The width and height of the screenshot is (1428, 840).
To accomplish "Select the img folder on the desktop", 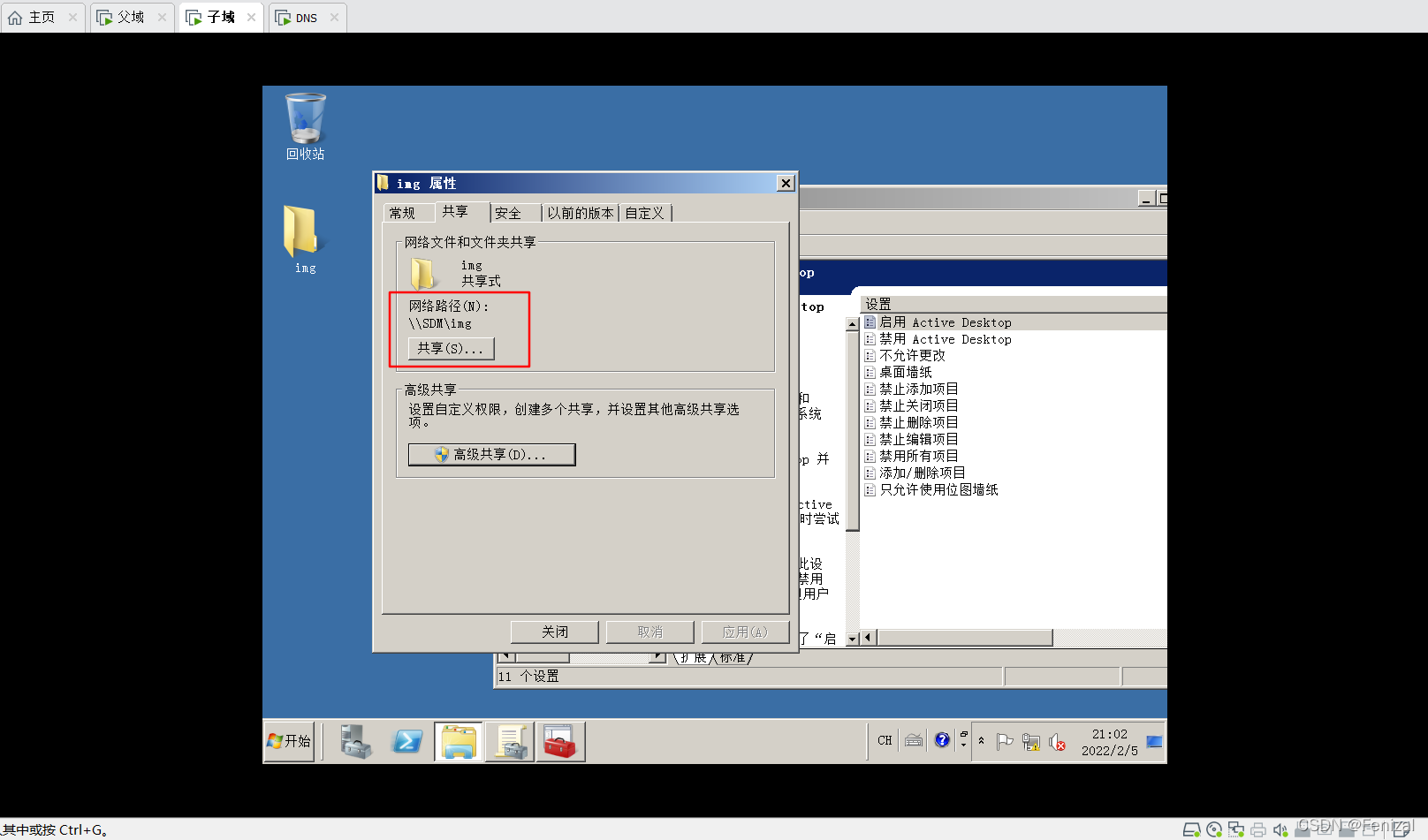I will 305,238.
